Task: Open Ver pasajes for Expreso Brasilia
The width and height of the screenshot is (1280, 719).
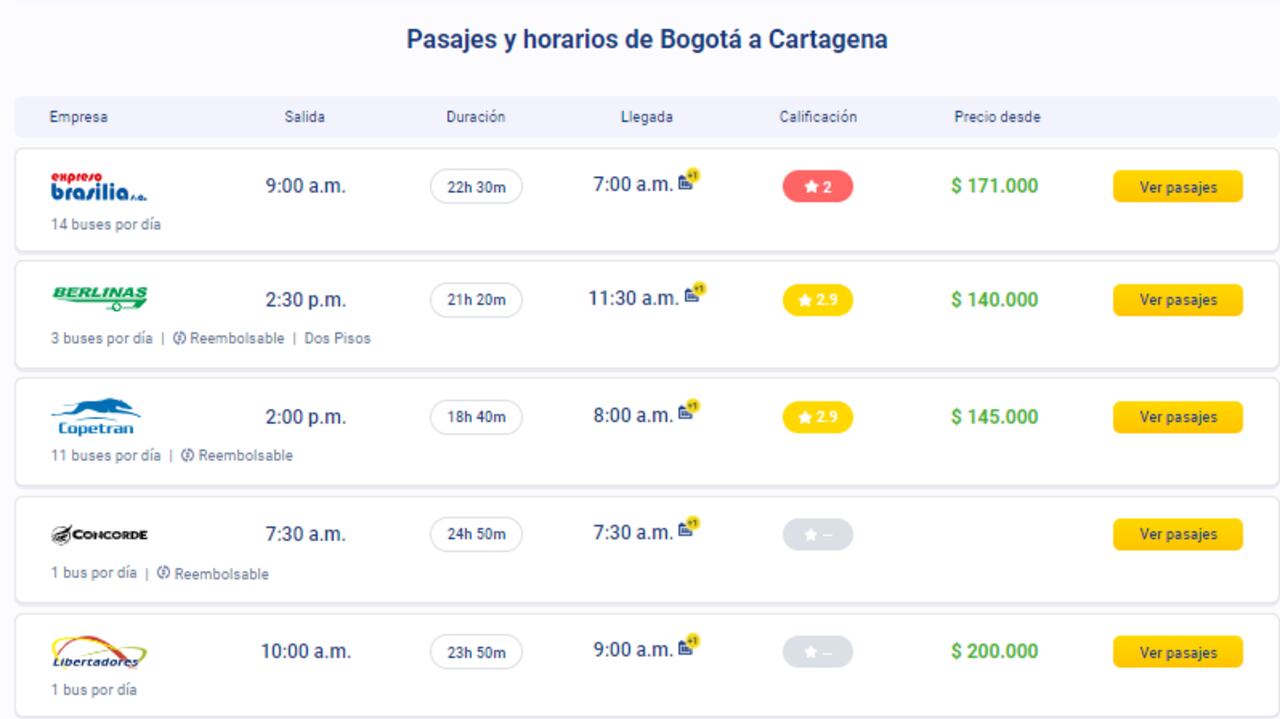Action: pos(1177,187)
